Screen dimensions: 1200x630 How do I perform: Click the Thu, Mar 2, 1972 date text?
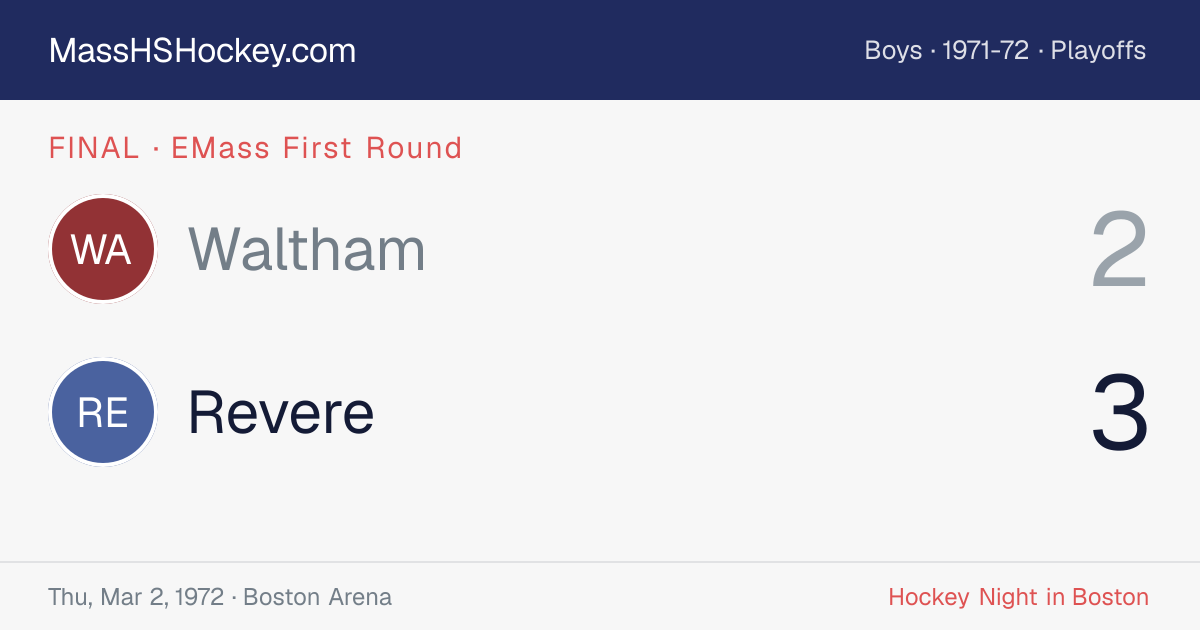[x=136, y=597]
